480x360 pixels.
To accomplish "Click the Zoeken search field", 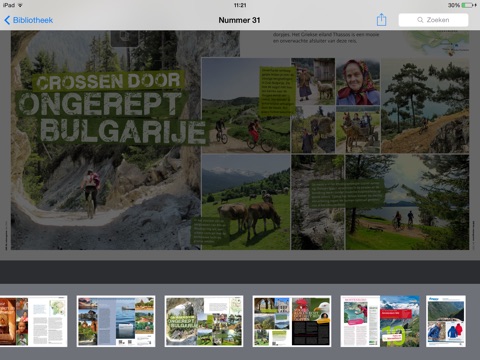I will (x=433, y=20).
